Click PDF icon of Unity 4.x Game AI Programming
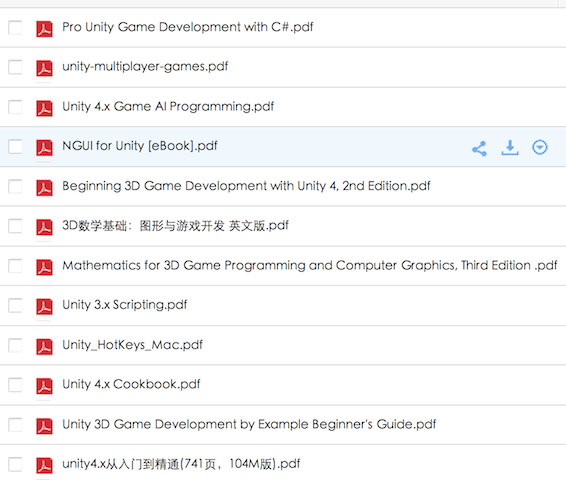Viewport: 566px width, 480px height. coord(44,108)
